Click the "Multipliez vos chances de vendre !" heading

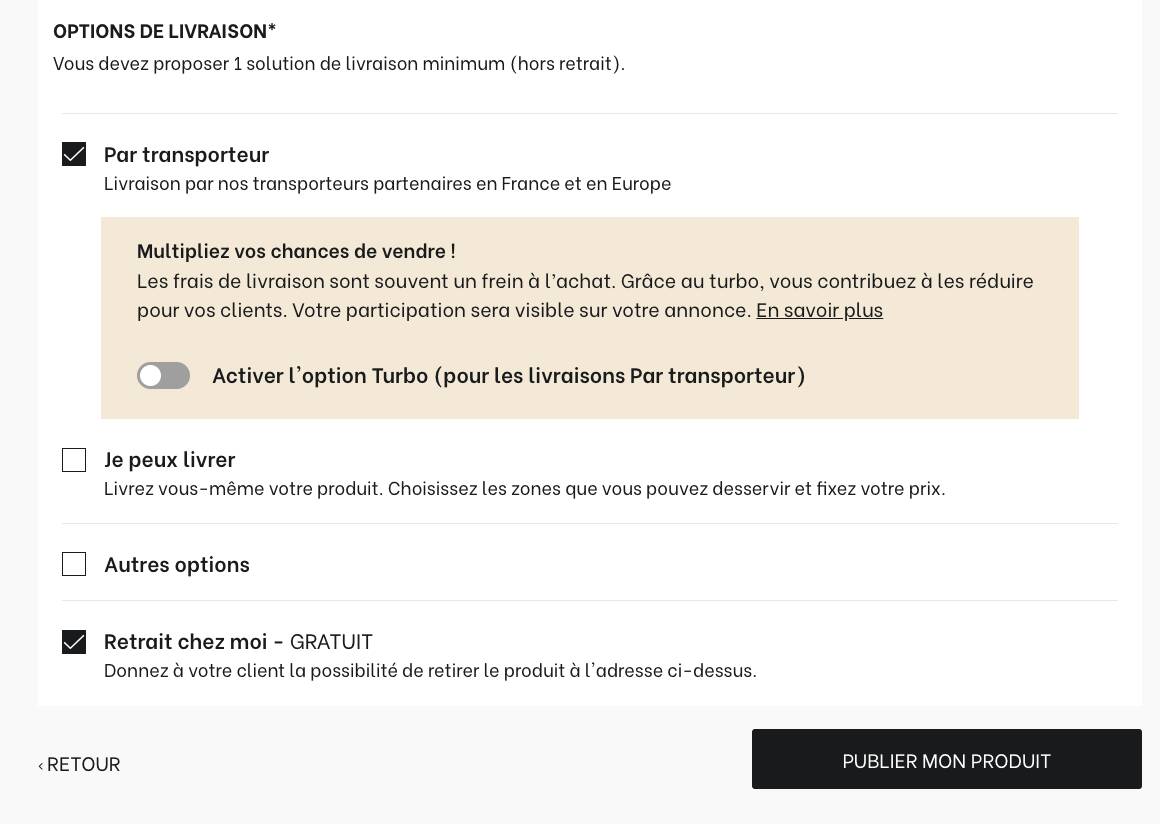tap(296, 250)
